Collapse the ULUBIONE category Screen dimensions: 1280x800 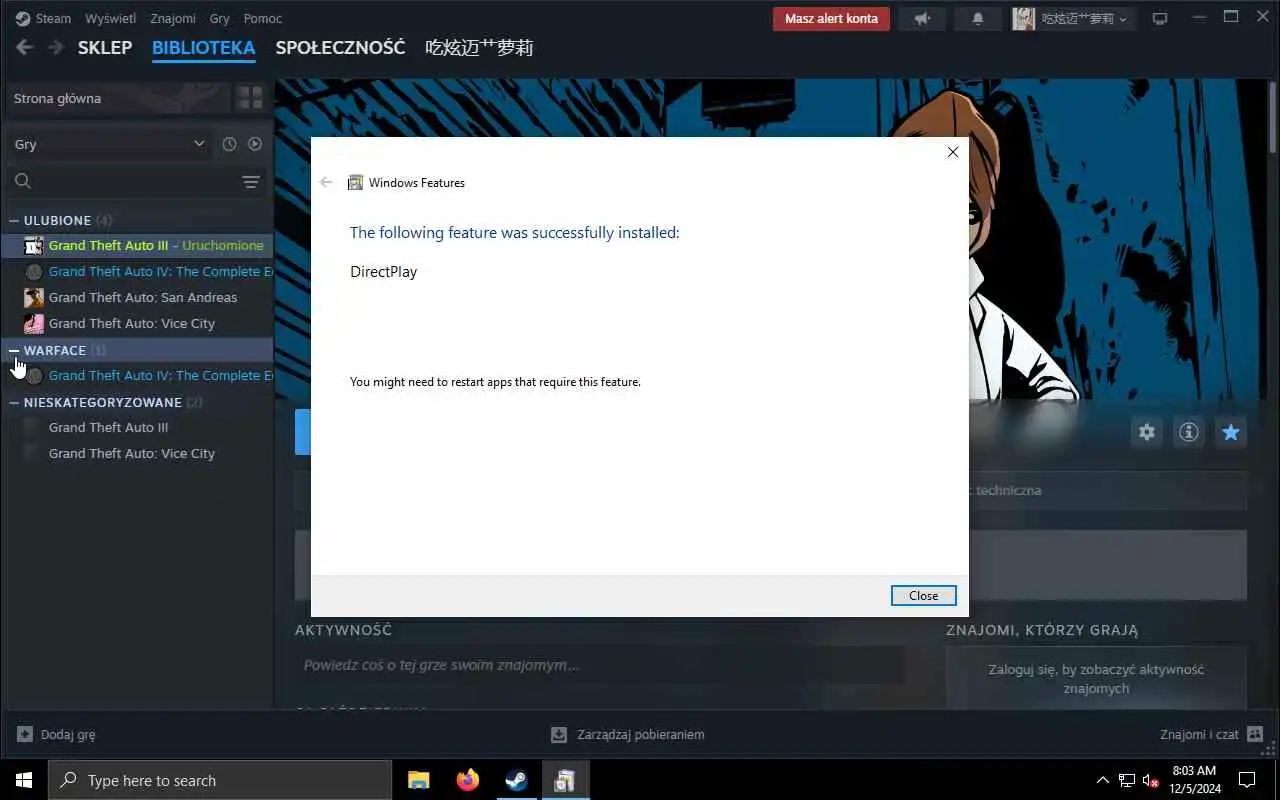14,220
